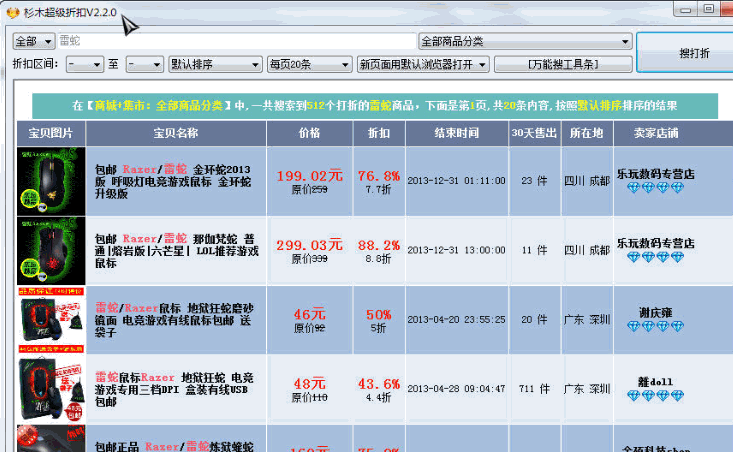Viewport: 733px width, 452px height.
Task: Open the 默认排序 sort order dropdown
Action: tap(215, 64)
